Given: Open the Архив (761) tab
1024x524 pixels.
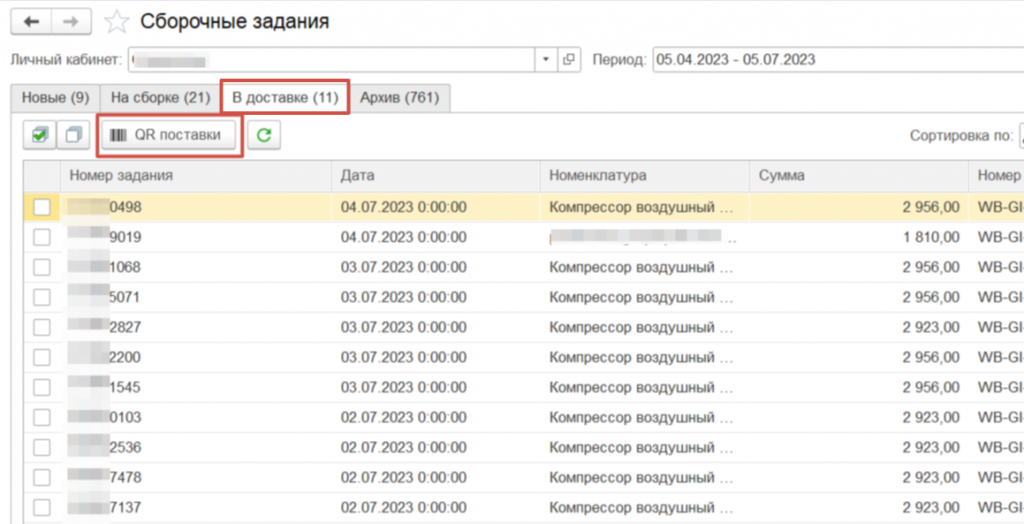Looking at the screenshot, I should (x=400, y=98).
